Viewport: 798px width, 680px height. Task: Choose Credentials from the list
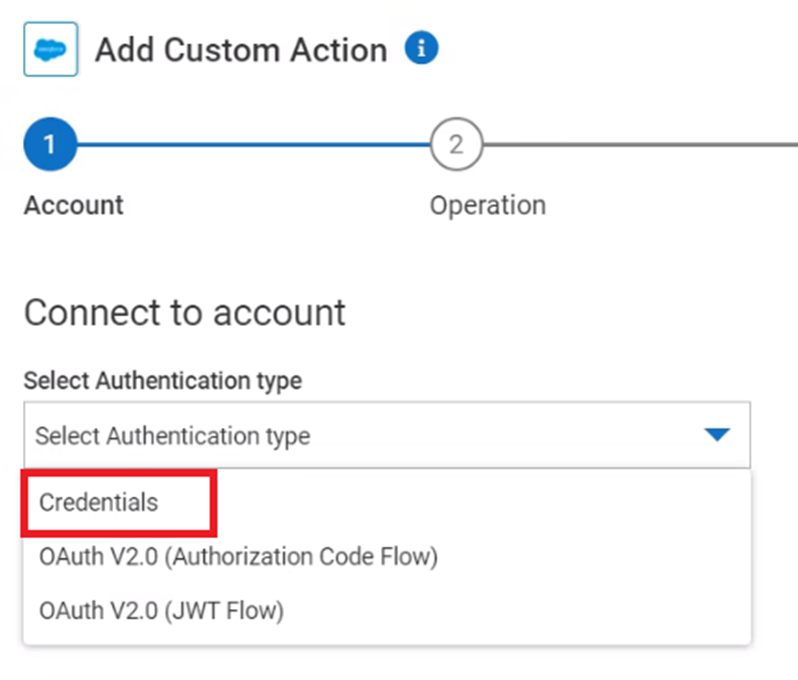(x=98, y=502)
